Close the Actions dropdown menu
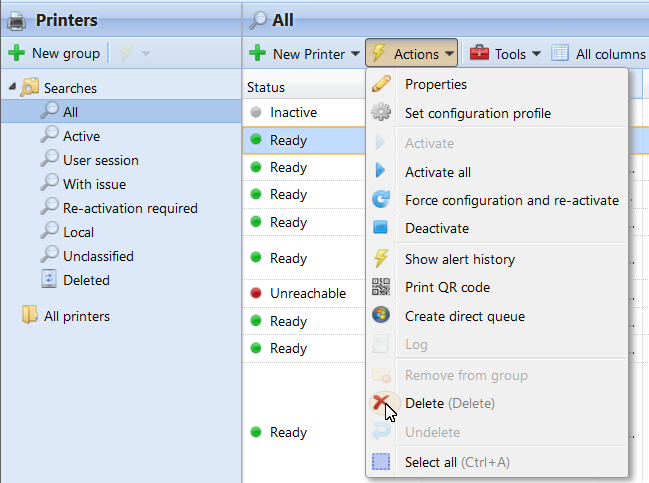The width and height of the screenshot is (649, 483). coord(412,54)
